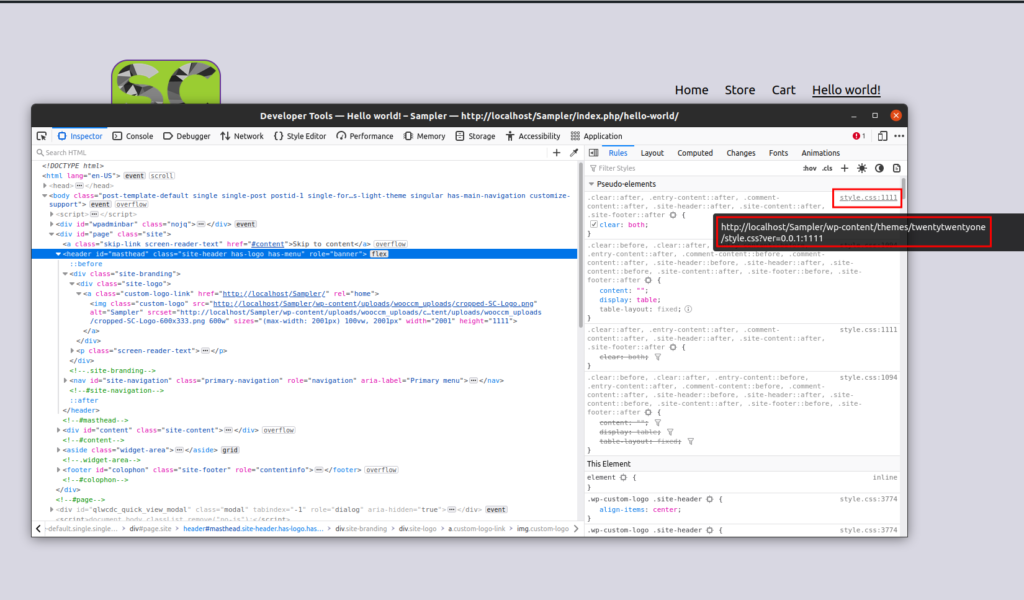Pick a page color with the eyedropper

[x=574, y=153]
